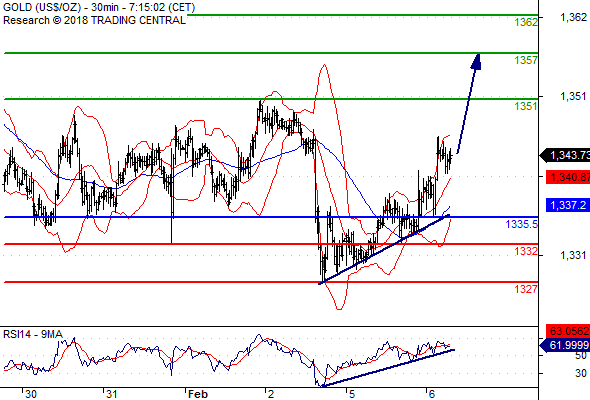This screenshot has width=590, height=400.
Task: Click the red 63.0562 RSI value tag
Action: tap(568, 331)
